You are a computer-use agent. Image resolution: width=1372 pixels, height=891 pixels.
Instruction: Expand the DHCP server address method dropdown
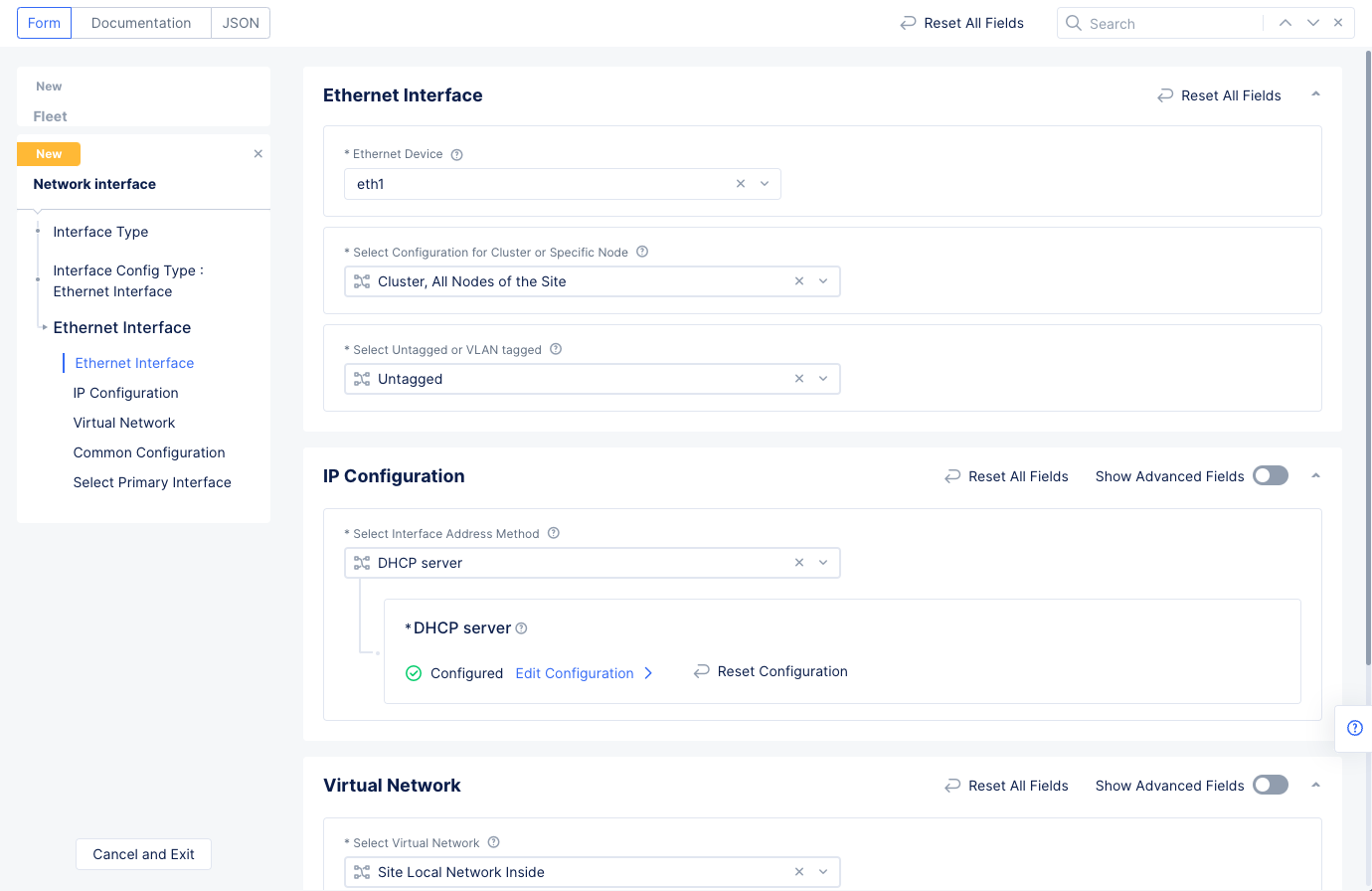[x=823, y=563]
